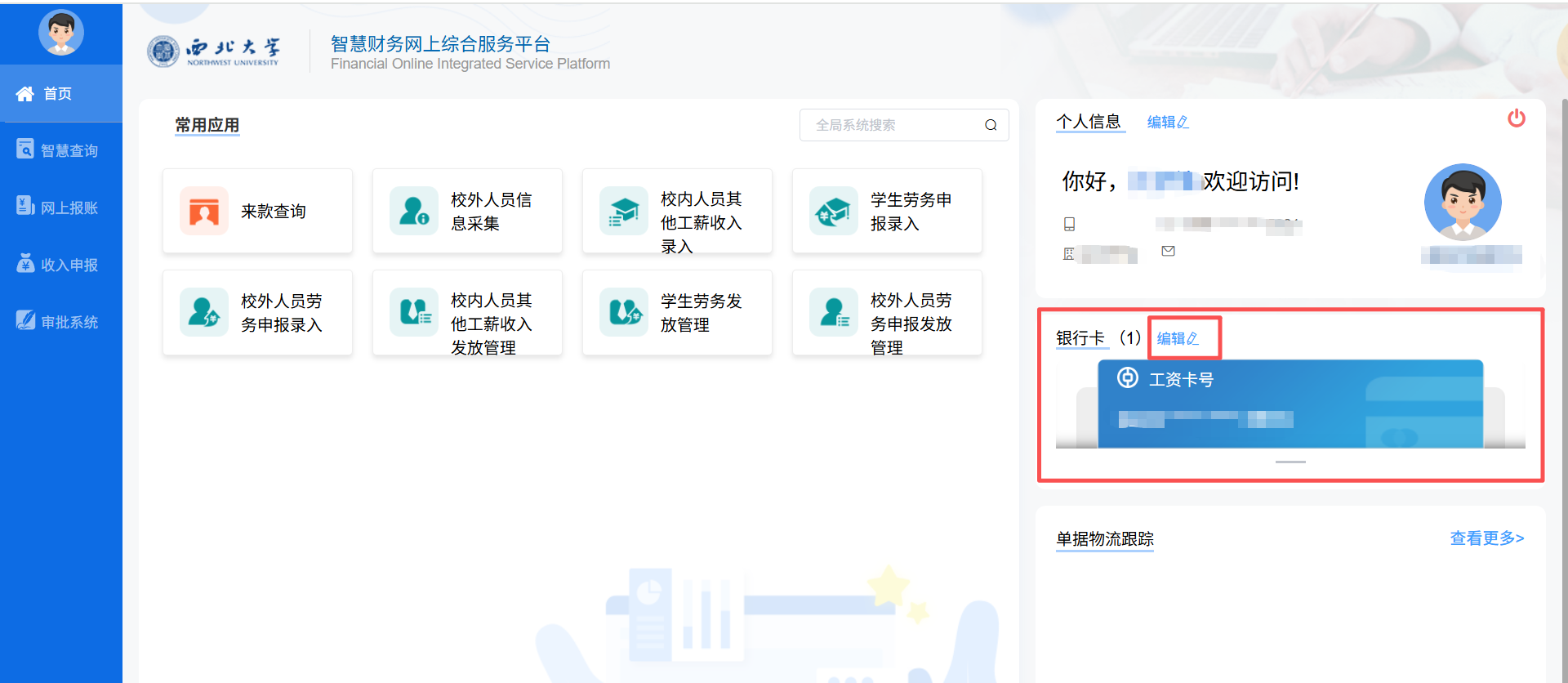Open 学生劳务发放管理 app icon
This screenshot has width=1568, height=683.
pos(624,312)
